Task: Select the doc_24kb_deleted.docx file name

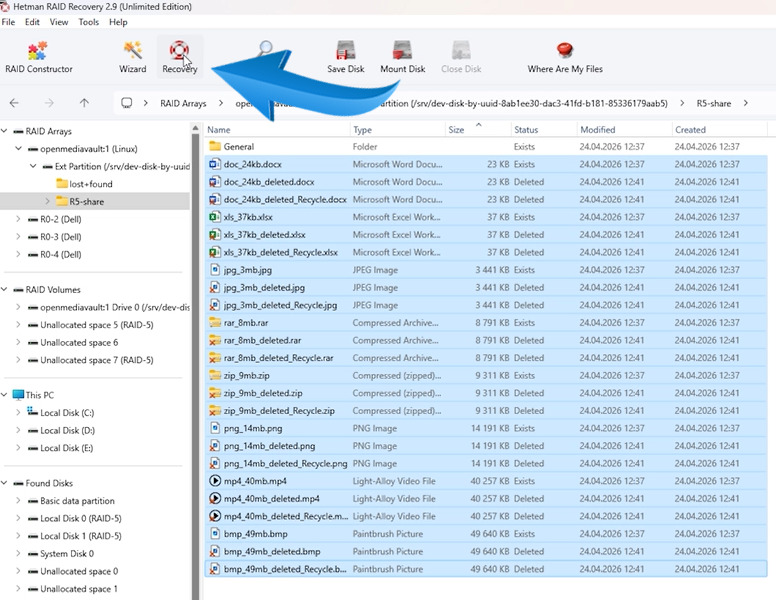Action: [269, 182]
